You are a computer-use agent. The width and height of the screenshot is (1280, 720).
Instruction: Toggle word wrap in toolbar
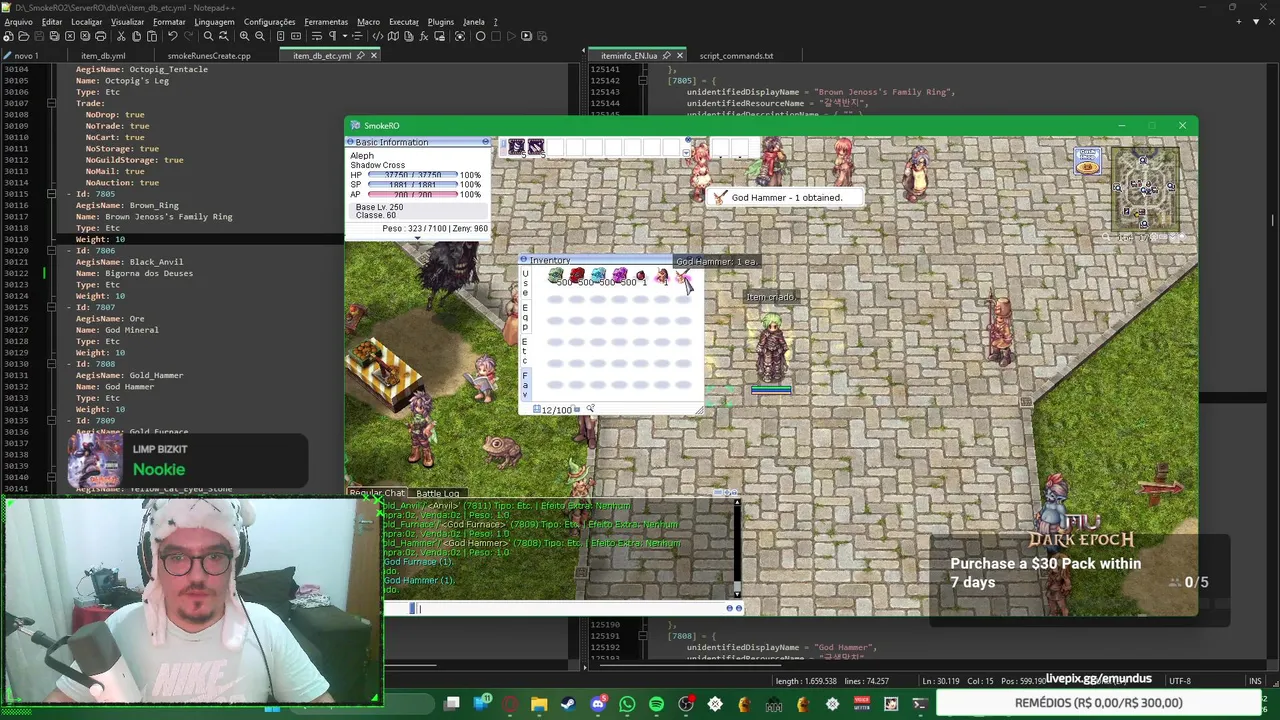316,36
